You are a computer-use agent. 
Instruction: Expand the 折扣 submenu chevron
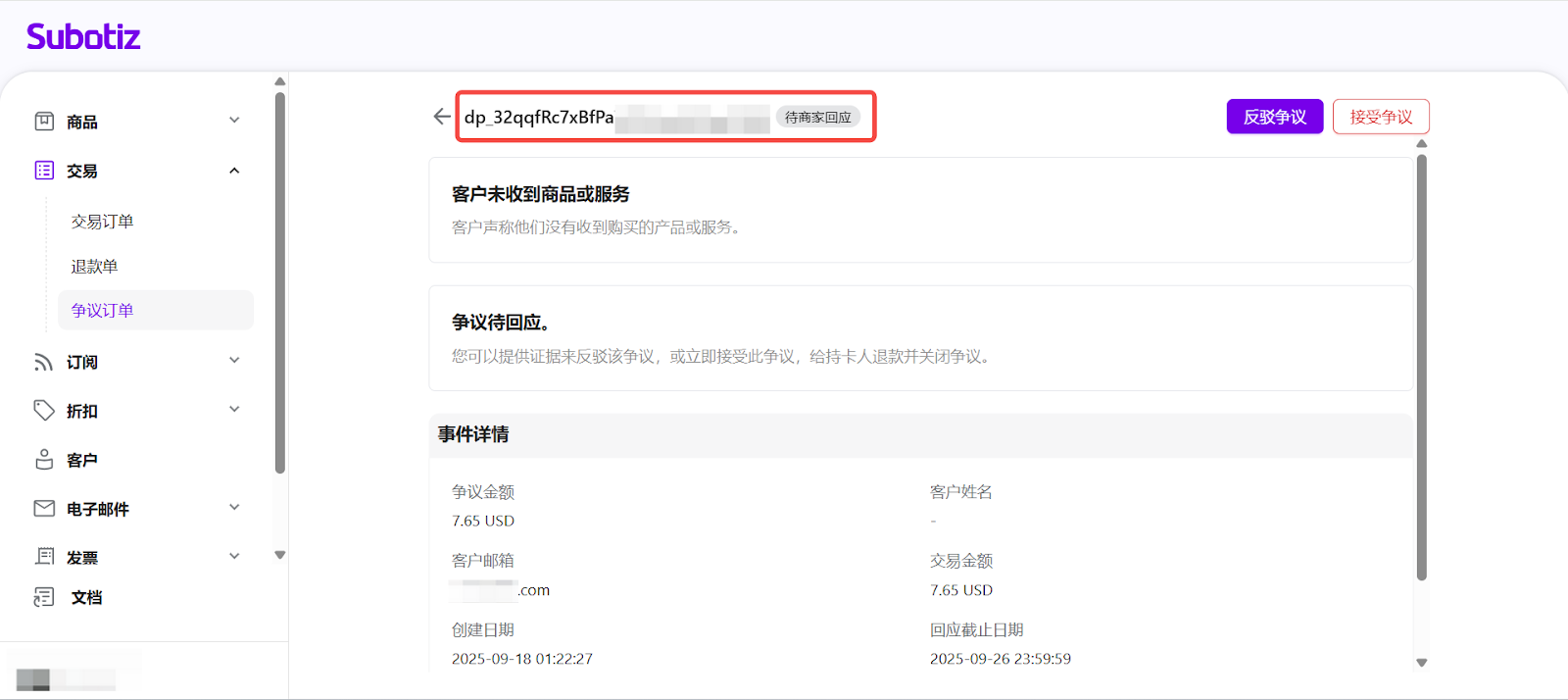(x=234, y=410)
